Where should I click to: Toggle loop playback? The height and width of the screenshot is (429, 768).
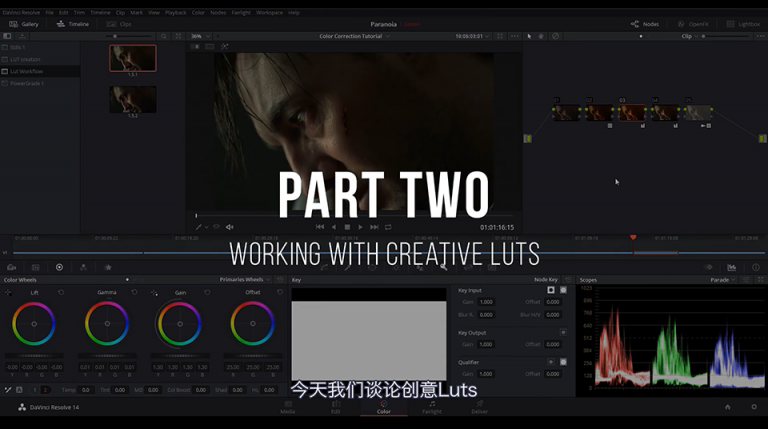pos(388,227)
